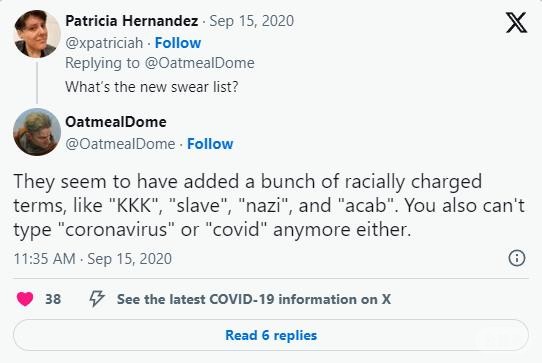Click the OatmealDome display name

(x=116, y=122)
